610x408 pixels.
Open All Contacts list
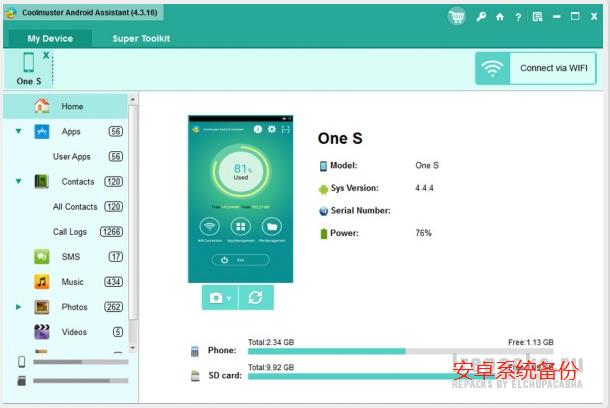point(75,207)
